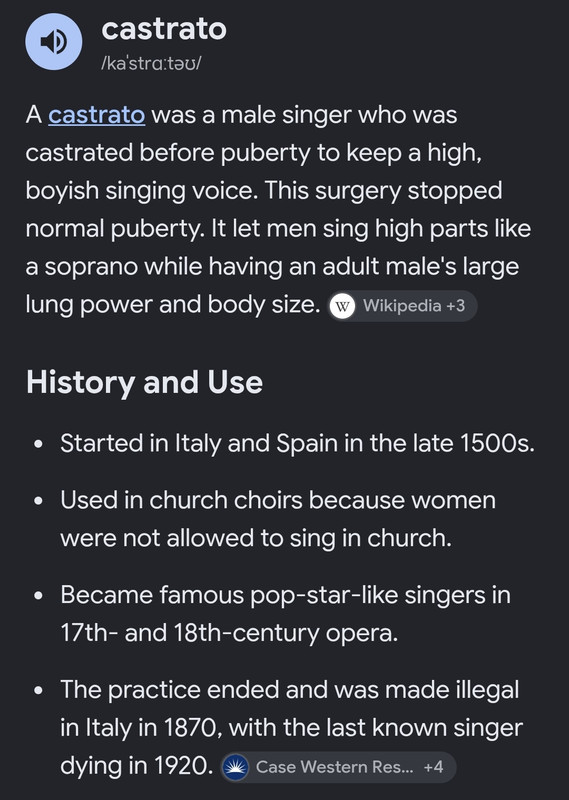Click the phonetic transcription /kaˈstrɑːtəʊ/

coord(151,63)
